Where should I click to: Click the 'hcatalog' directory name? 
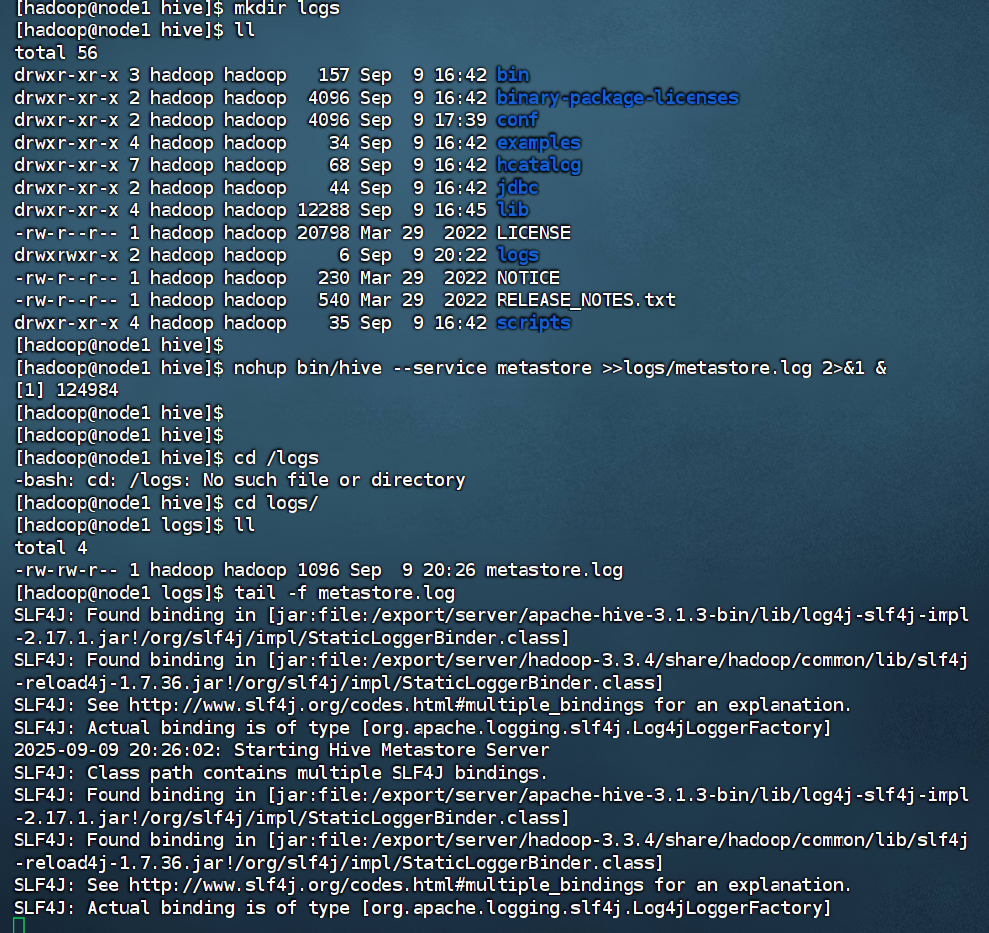539,165
